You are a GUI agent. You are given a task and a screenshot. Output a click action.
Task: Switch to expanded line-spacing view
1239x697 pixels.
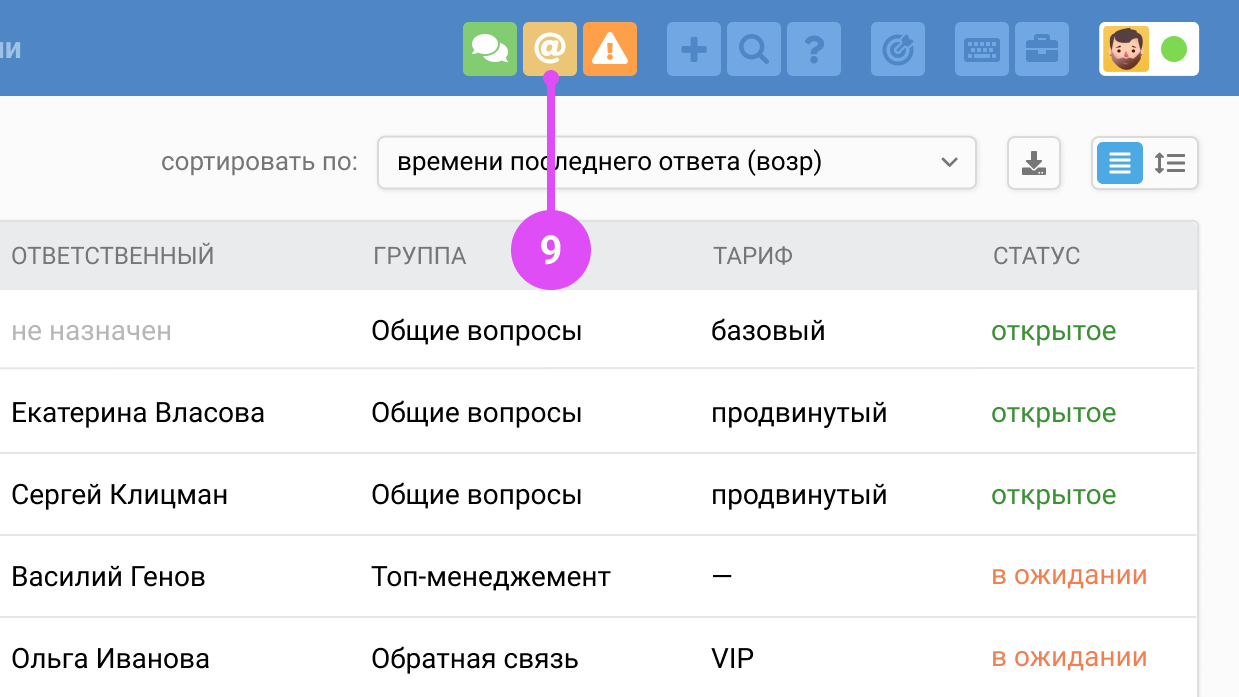[1170, 163]
